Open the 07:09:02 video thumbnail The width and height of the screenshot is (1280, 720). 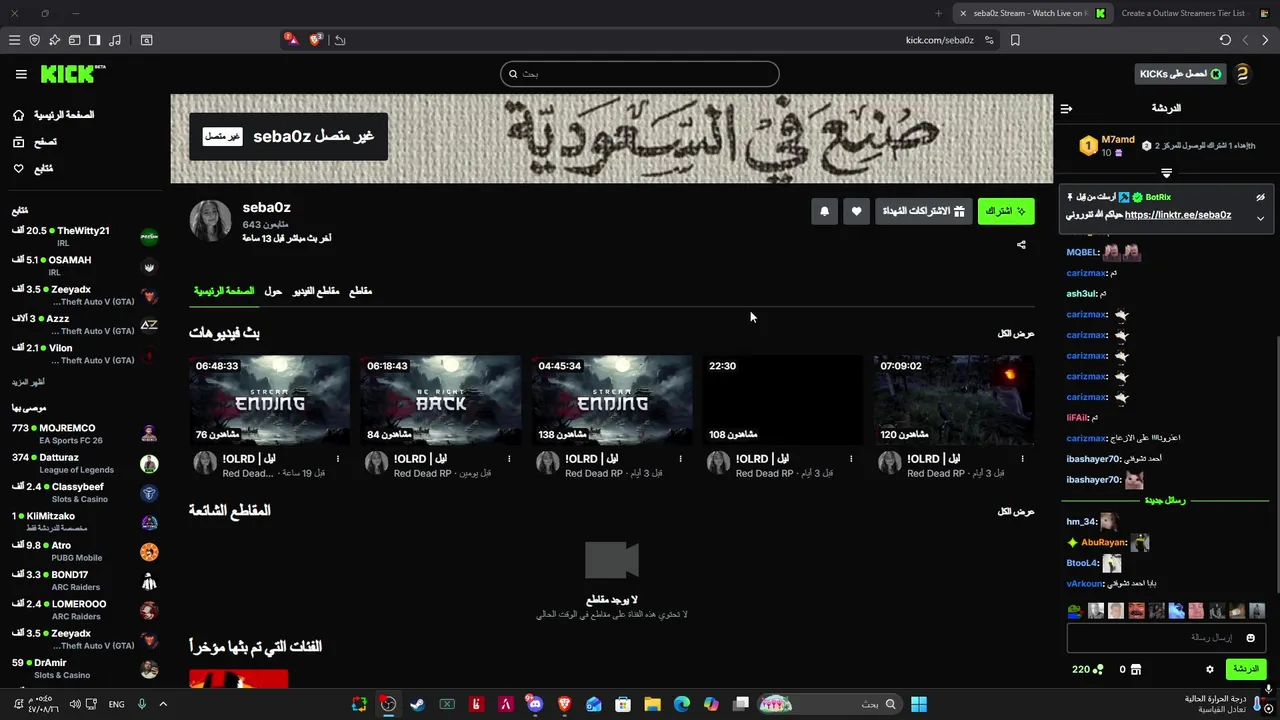(x=953, y=400)
